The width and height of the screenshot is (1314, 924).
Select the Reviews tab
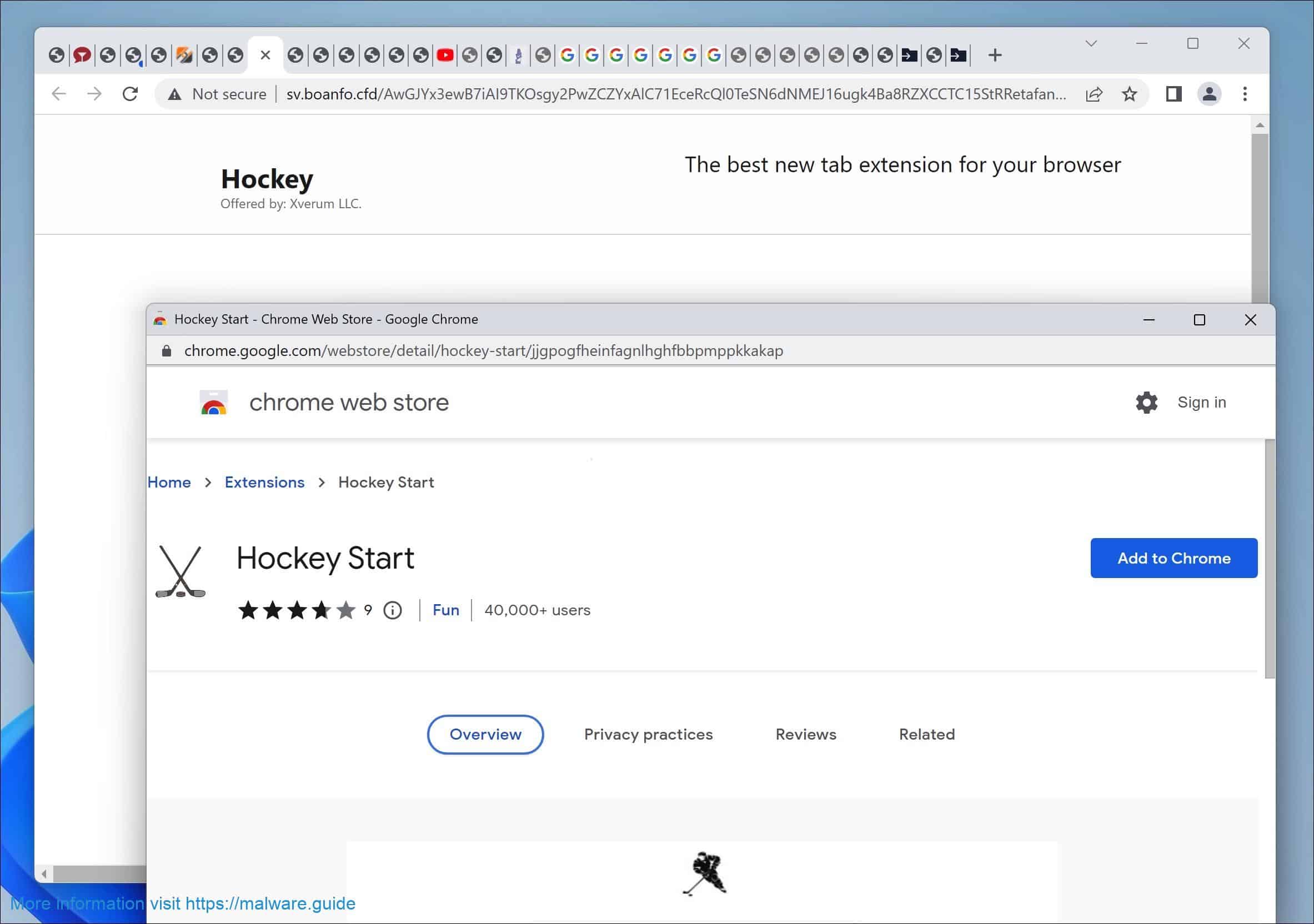806,735
